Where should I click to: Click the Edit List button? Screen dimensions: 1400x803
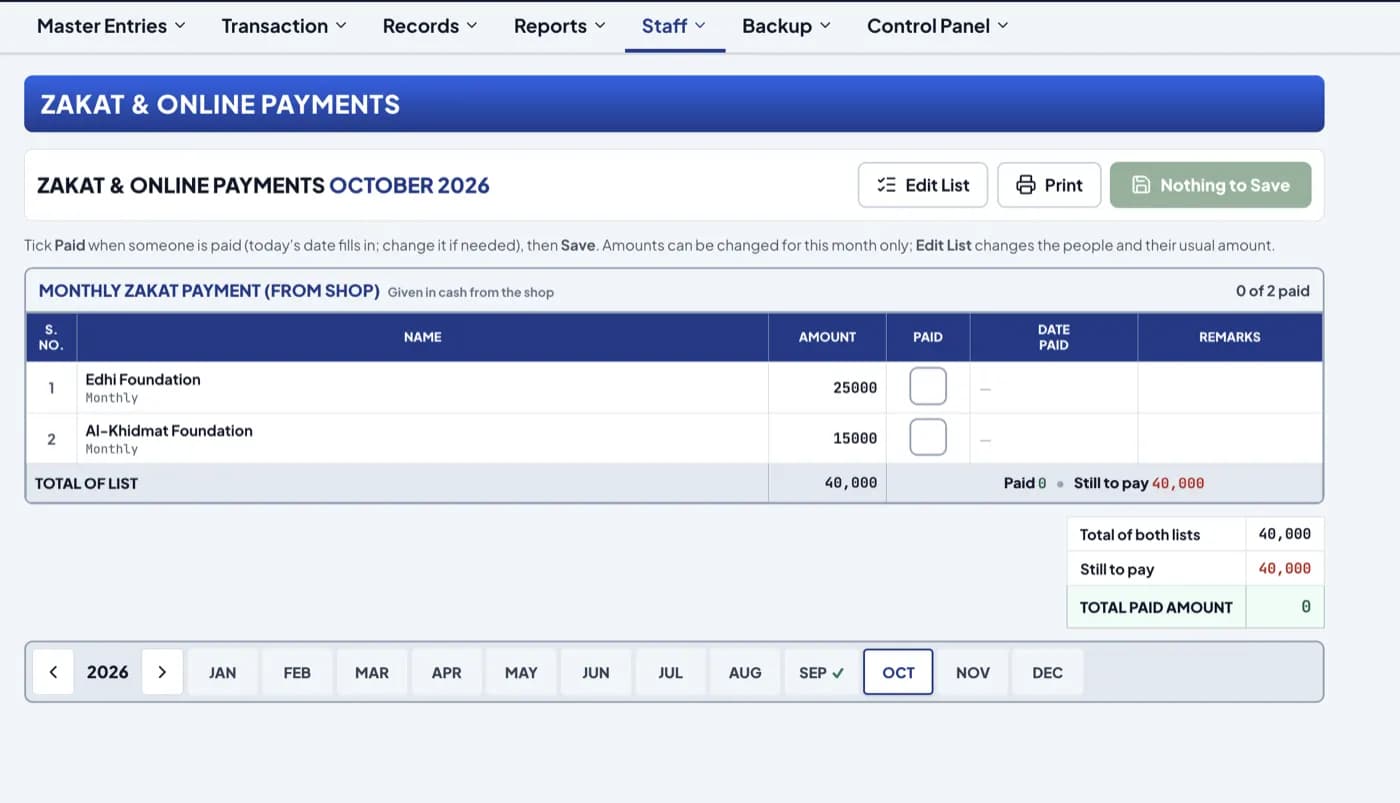pos(923,185)
